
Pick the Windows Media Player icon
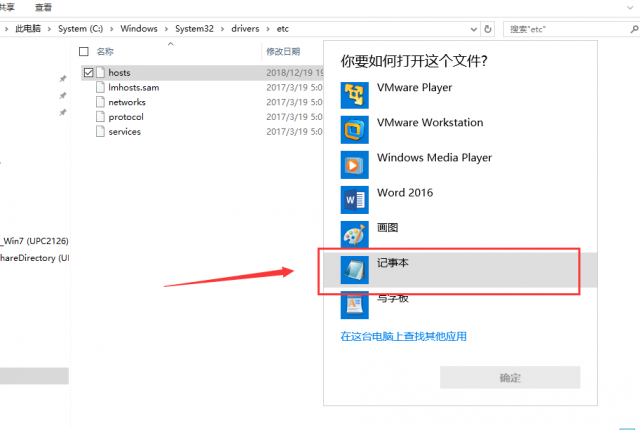point(354,165)
